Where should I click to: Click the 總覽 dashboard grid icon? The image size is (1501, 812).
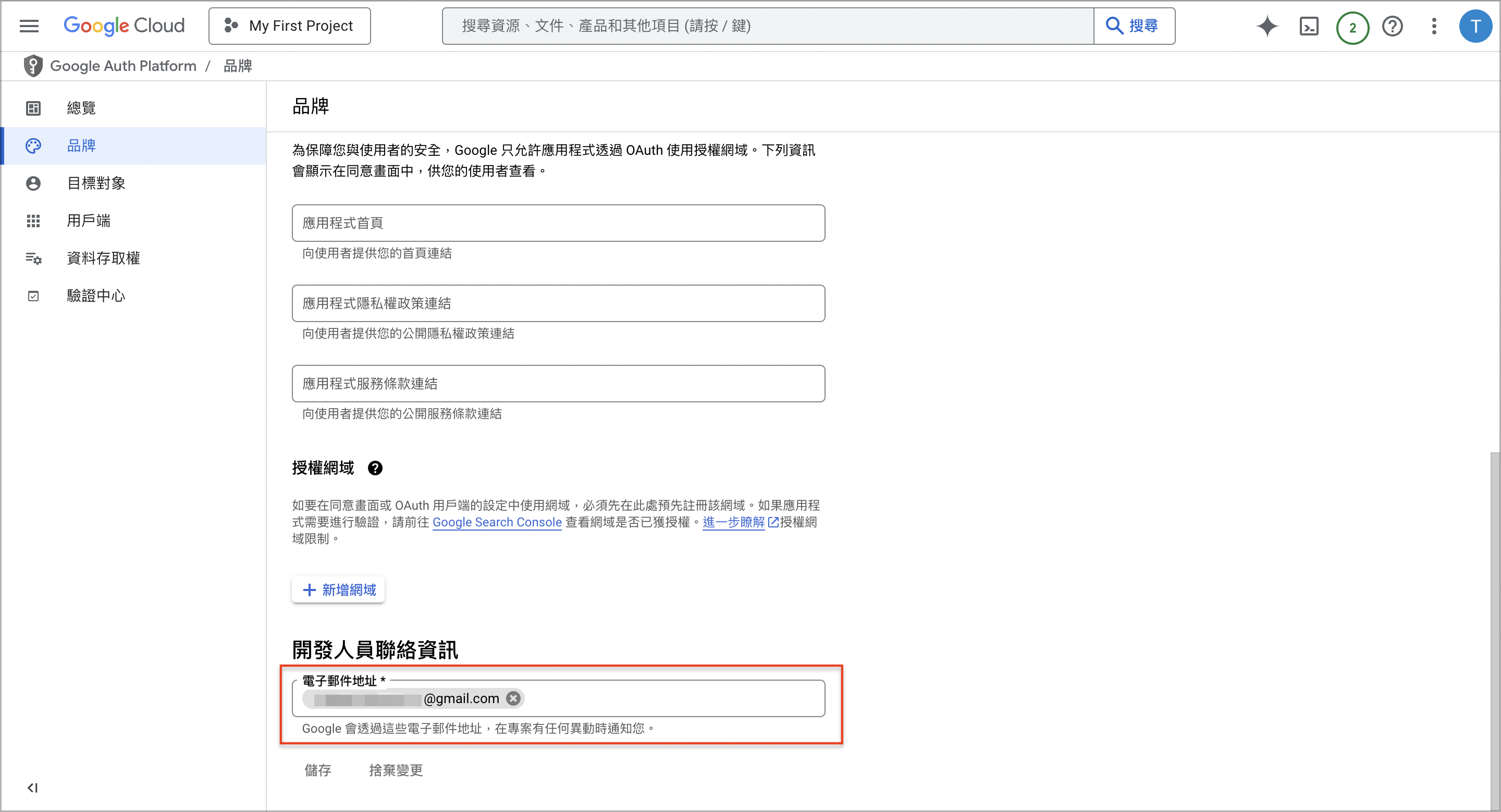coord(33,108)
